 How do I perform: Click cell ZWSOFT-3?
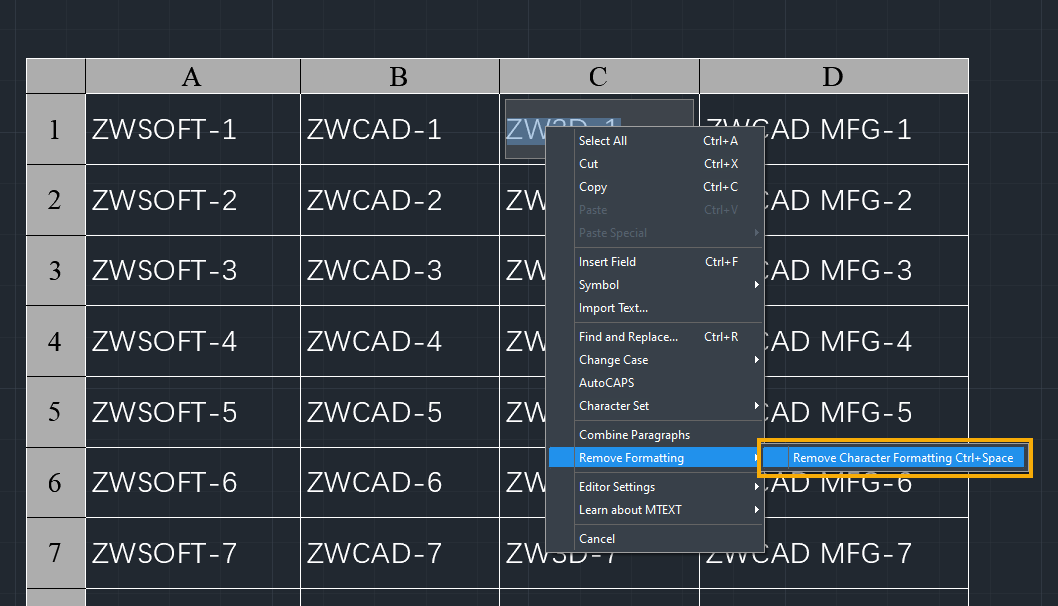point(193,271)
